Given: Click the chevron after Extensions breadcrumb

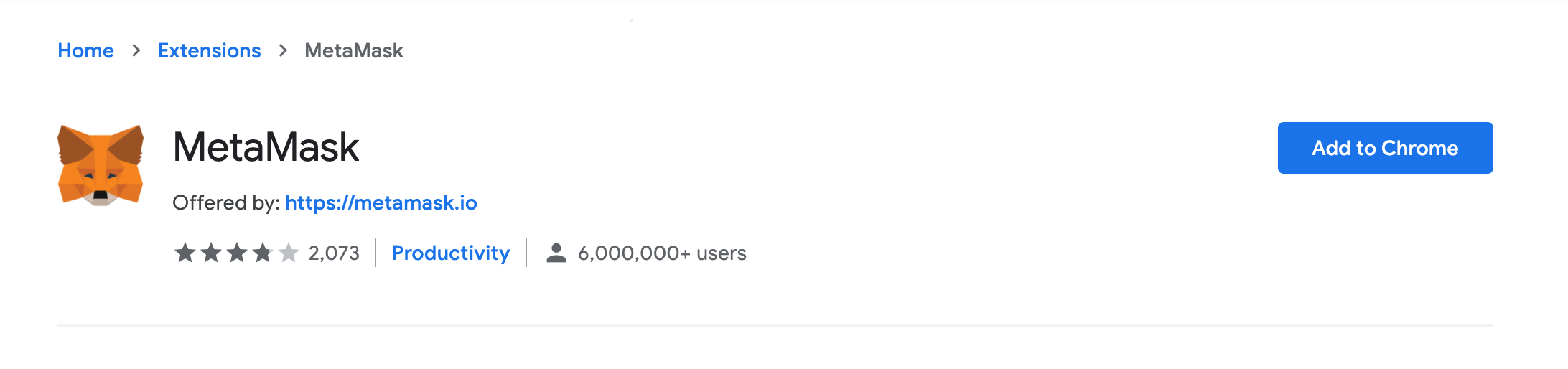Looking at the screenshot, I should point(283,50).
